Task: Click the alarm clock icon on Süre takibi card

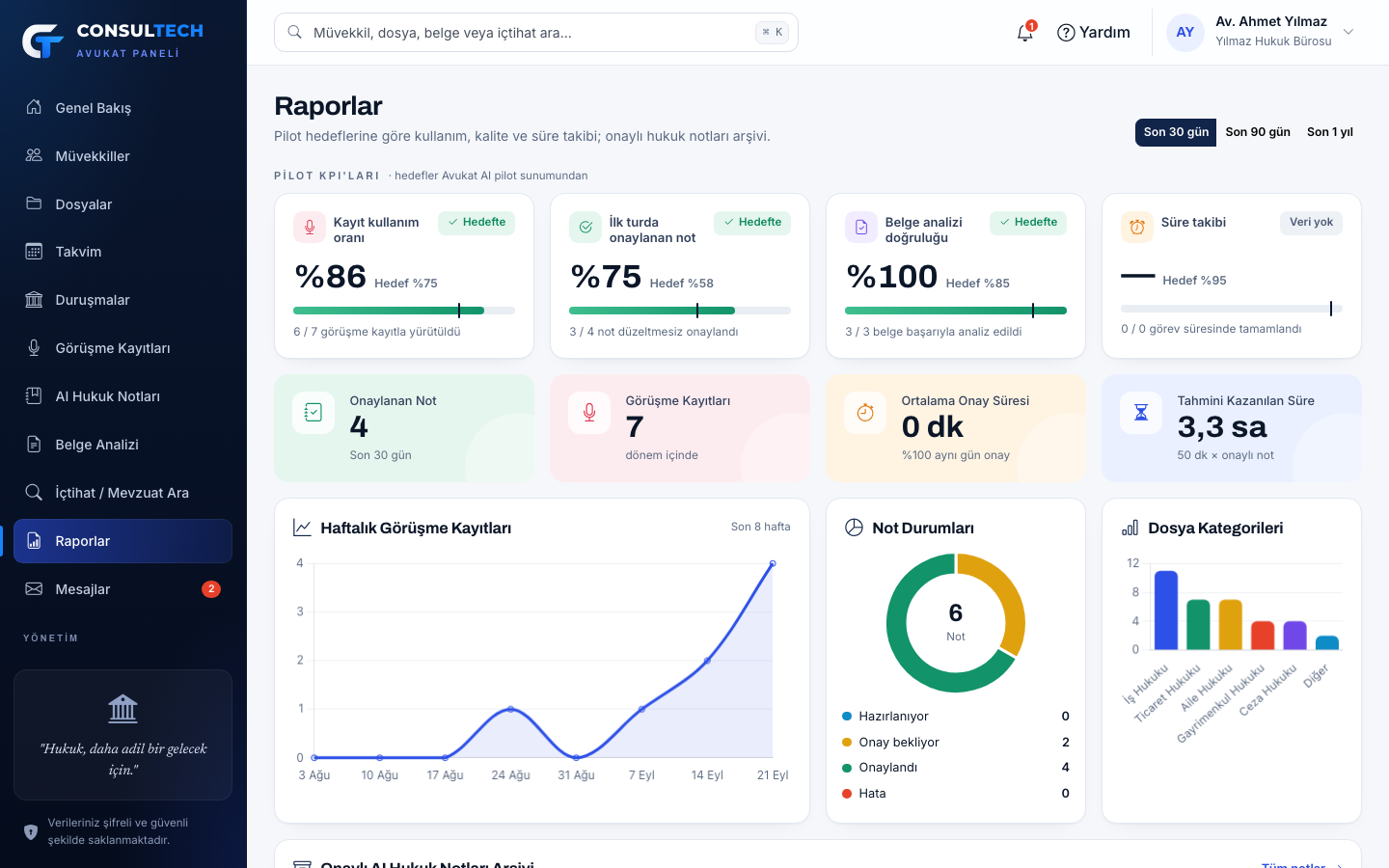Action: pyautogui.click(x=1137, y=228)
